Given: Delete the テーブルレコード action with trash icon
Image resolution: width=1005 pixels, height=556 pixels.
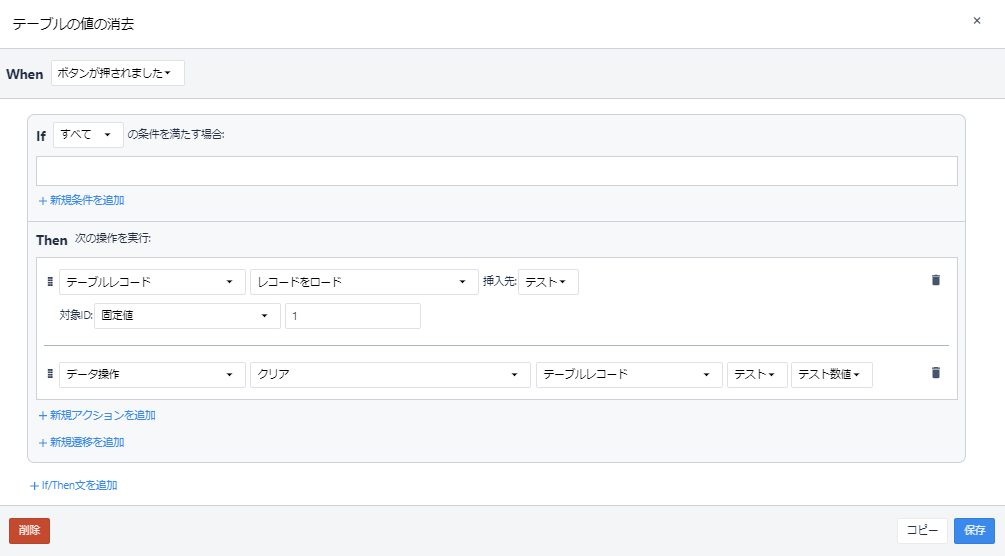Looking at the screenshot, I should pyautogui.click(x=936, y=280).
